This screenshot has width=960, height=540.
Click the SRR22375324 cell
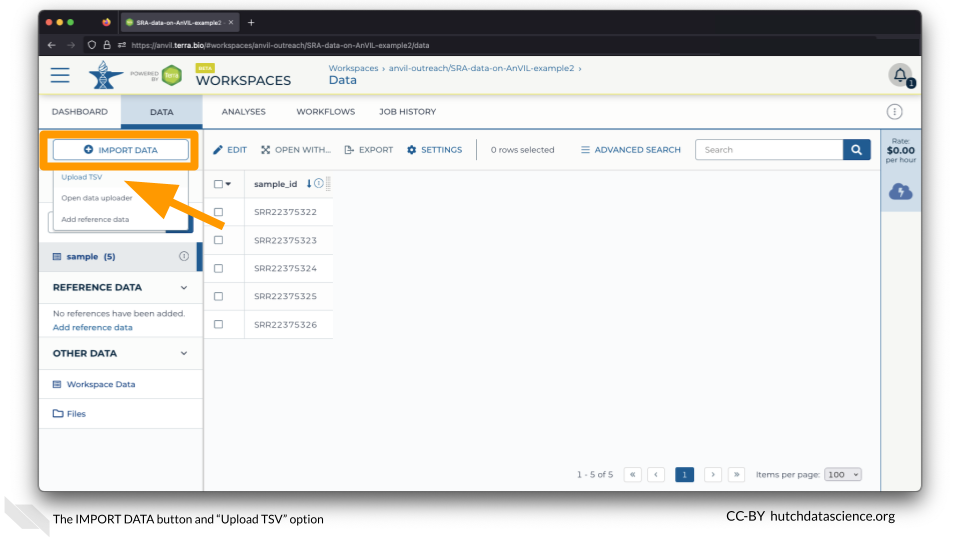click(x=285, y=268)
